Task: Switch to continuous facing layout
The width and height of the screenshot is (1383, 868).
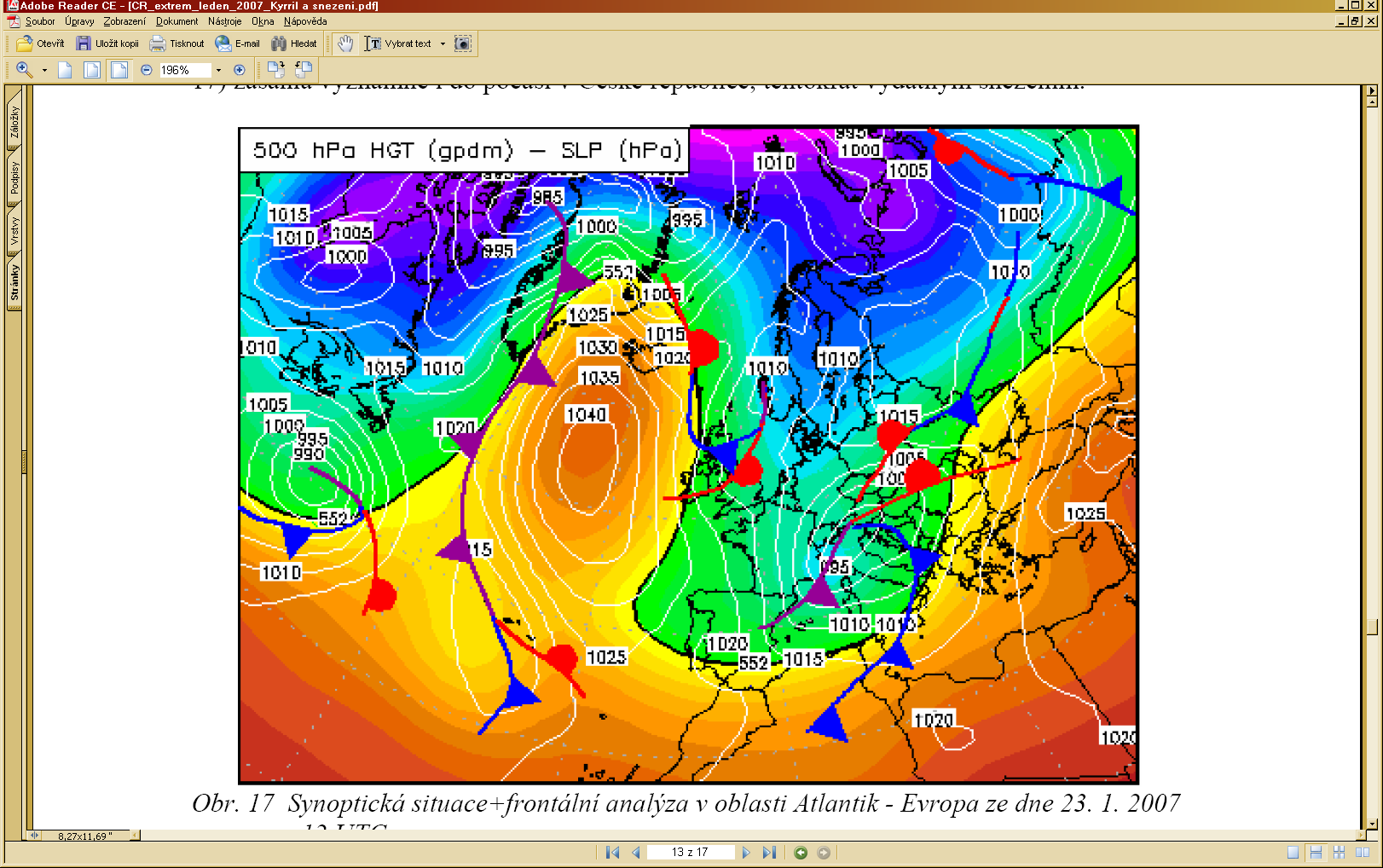Action: point(1339,853)
